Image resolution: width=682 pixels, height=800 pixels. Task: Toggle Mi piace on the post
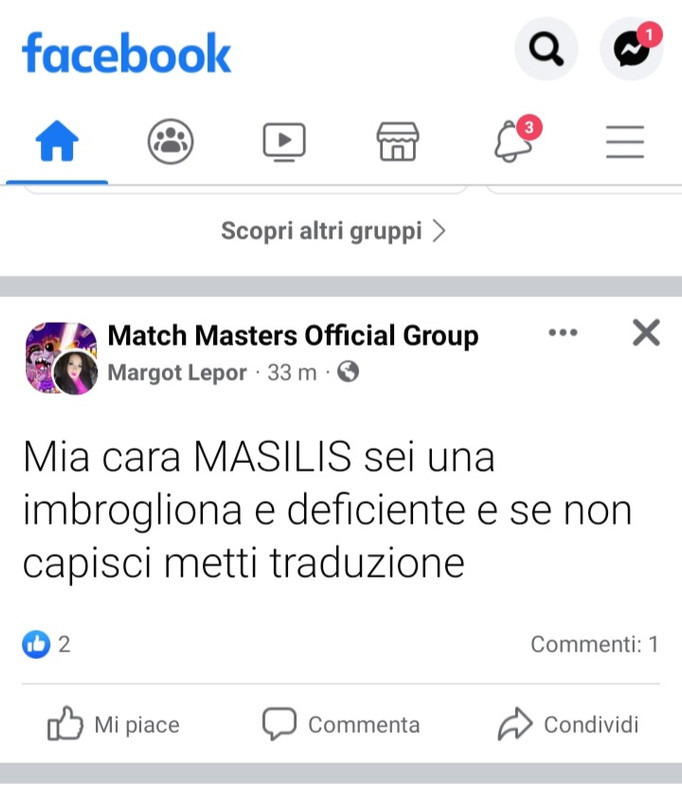pyautogui.click(x=113, y=724)
